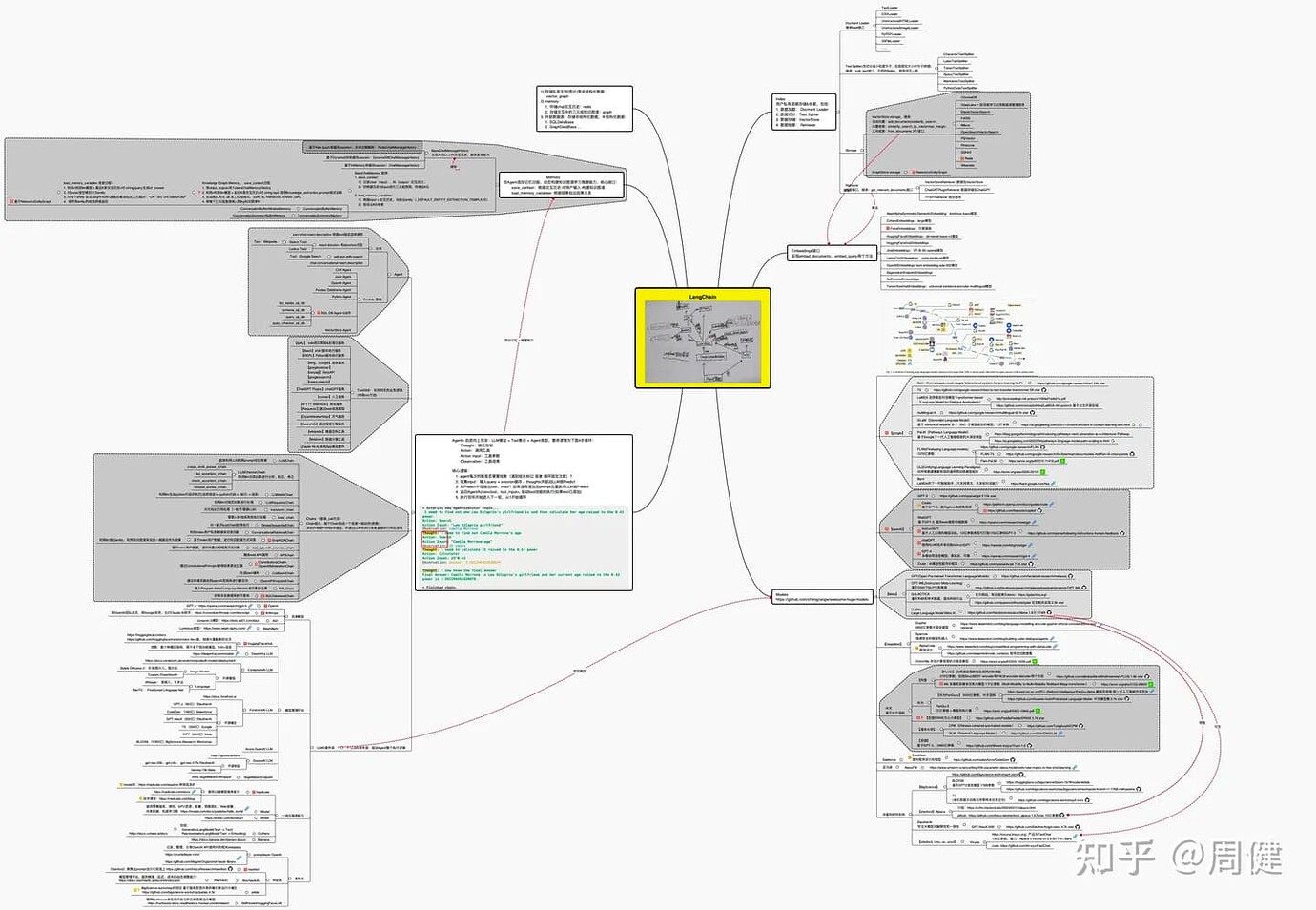Collapse the Embeddings node children
Viewport: 1316px width, 910px height.
tap(879, 255)
